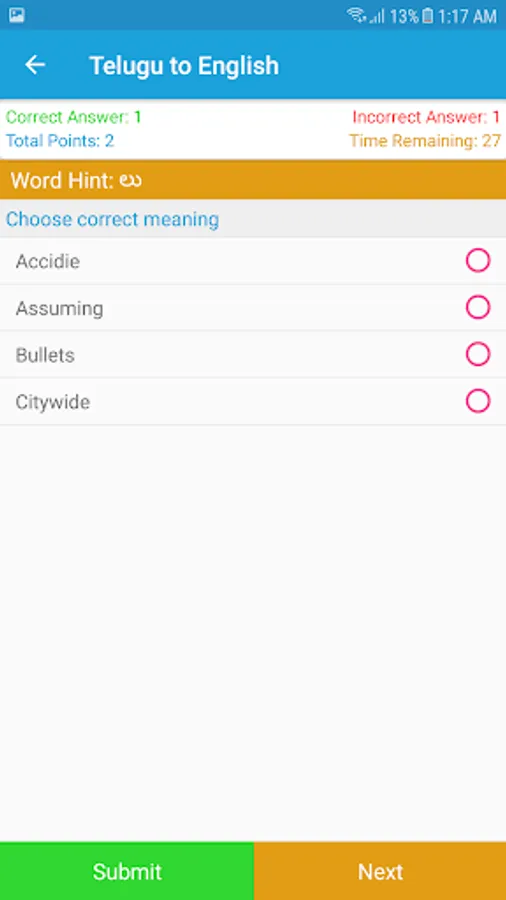Tap the Total Points label

coord(60,141)
